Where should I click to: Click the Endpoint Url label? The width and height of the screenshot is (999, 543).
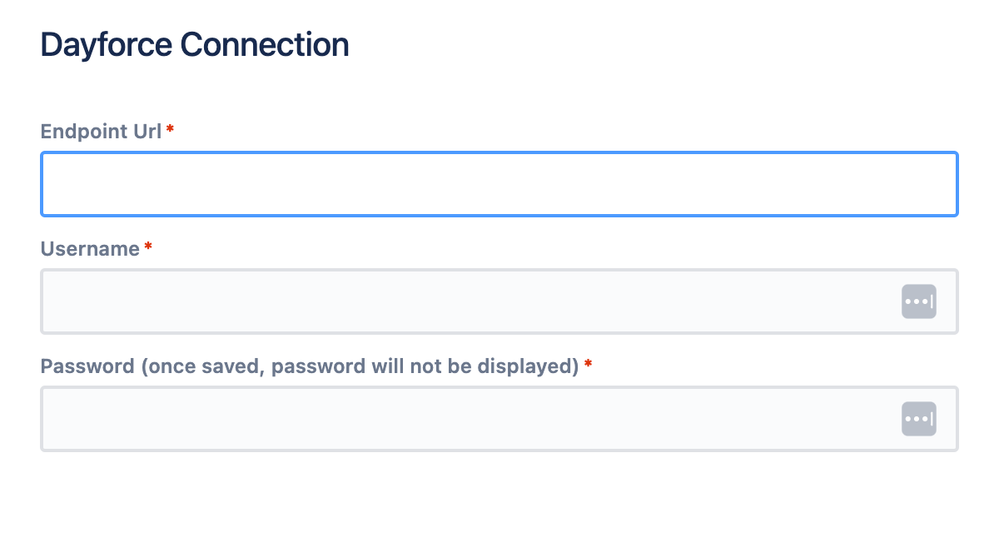pos(101,131)
